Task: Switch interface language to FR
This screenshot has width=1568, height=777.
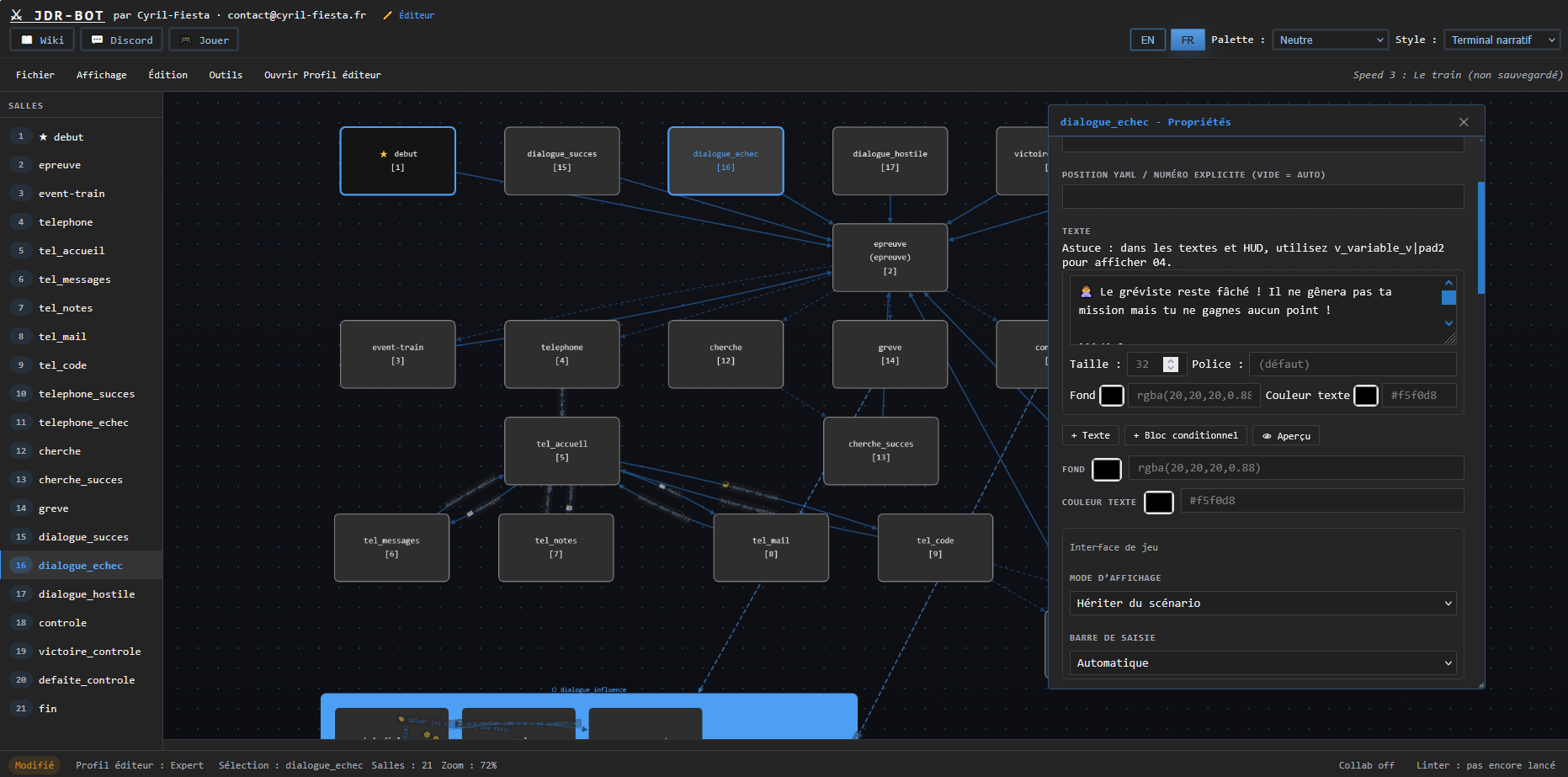Action: (1188, 40)
